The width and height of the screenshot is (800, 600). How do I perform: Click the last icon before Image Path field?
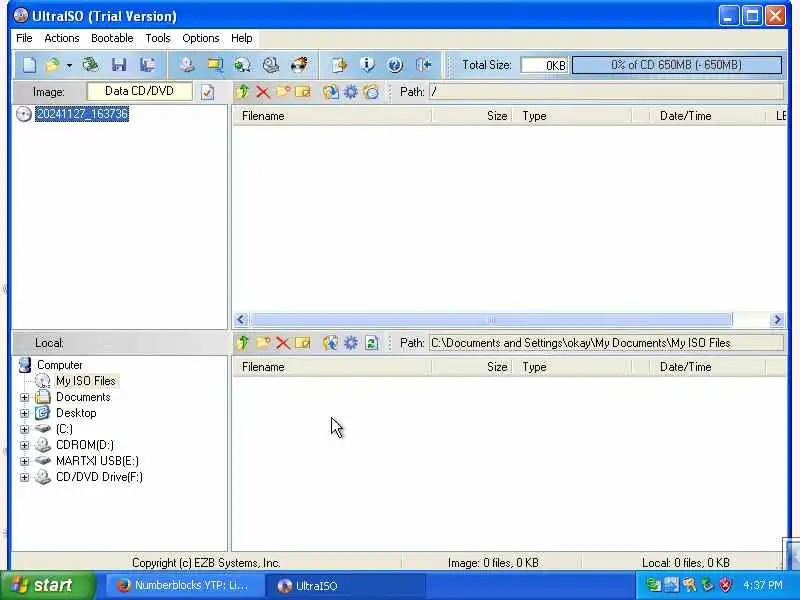(371, 92)
